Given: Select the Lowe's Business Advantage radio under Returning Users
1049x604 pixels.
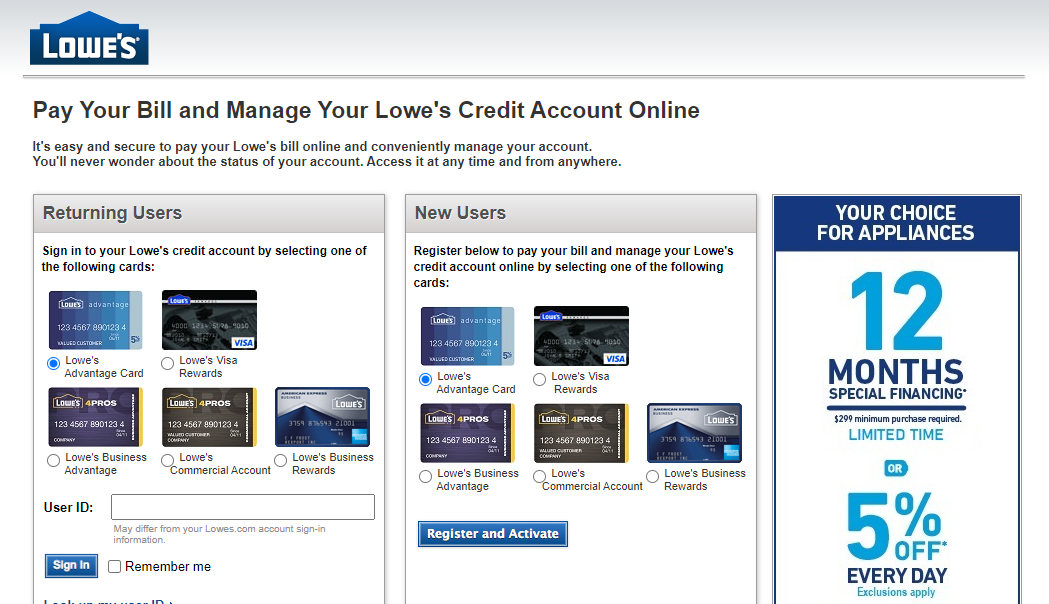Looking at the screenshot, I should pos(52,460).
